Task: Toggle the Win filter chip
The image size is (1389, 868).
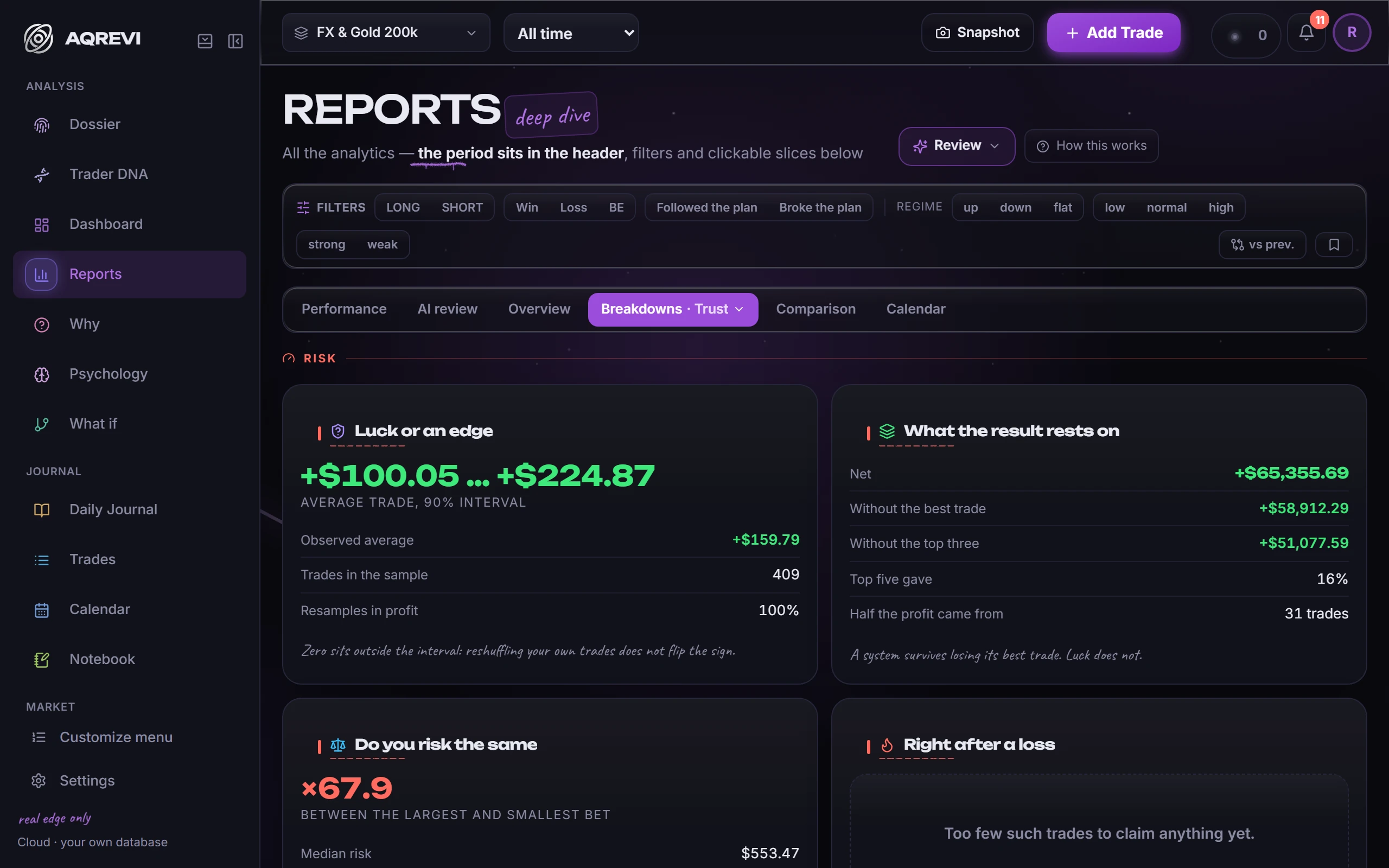Action: pos(527,207)
